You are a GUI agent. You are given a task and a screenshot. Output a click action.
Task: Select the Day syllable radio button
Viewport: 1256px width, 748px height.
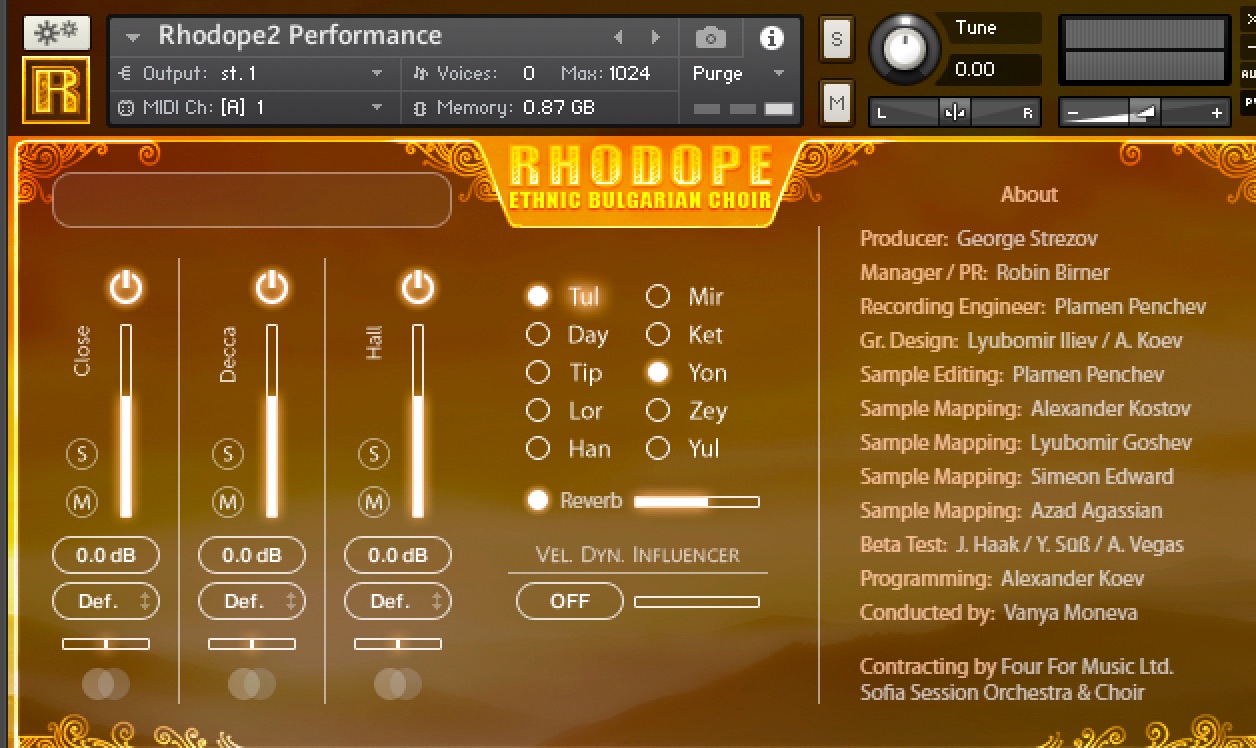[x=538, y=335]
